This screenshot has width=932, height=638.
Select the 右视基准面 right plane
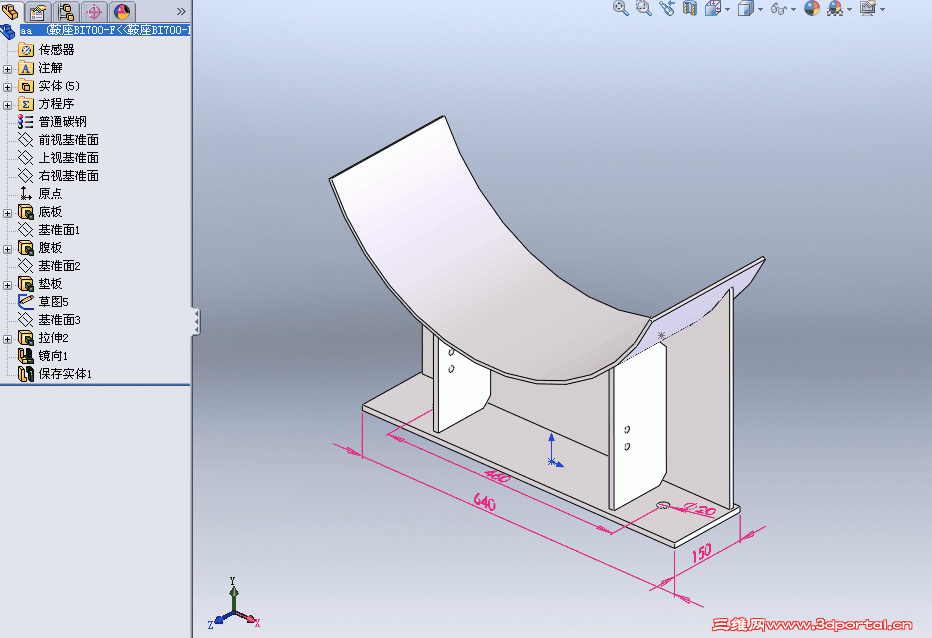(x=68, y=175)
